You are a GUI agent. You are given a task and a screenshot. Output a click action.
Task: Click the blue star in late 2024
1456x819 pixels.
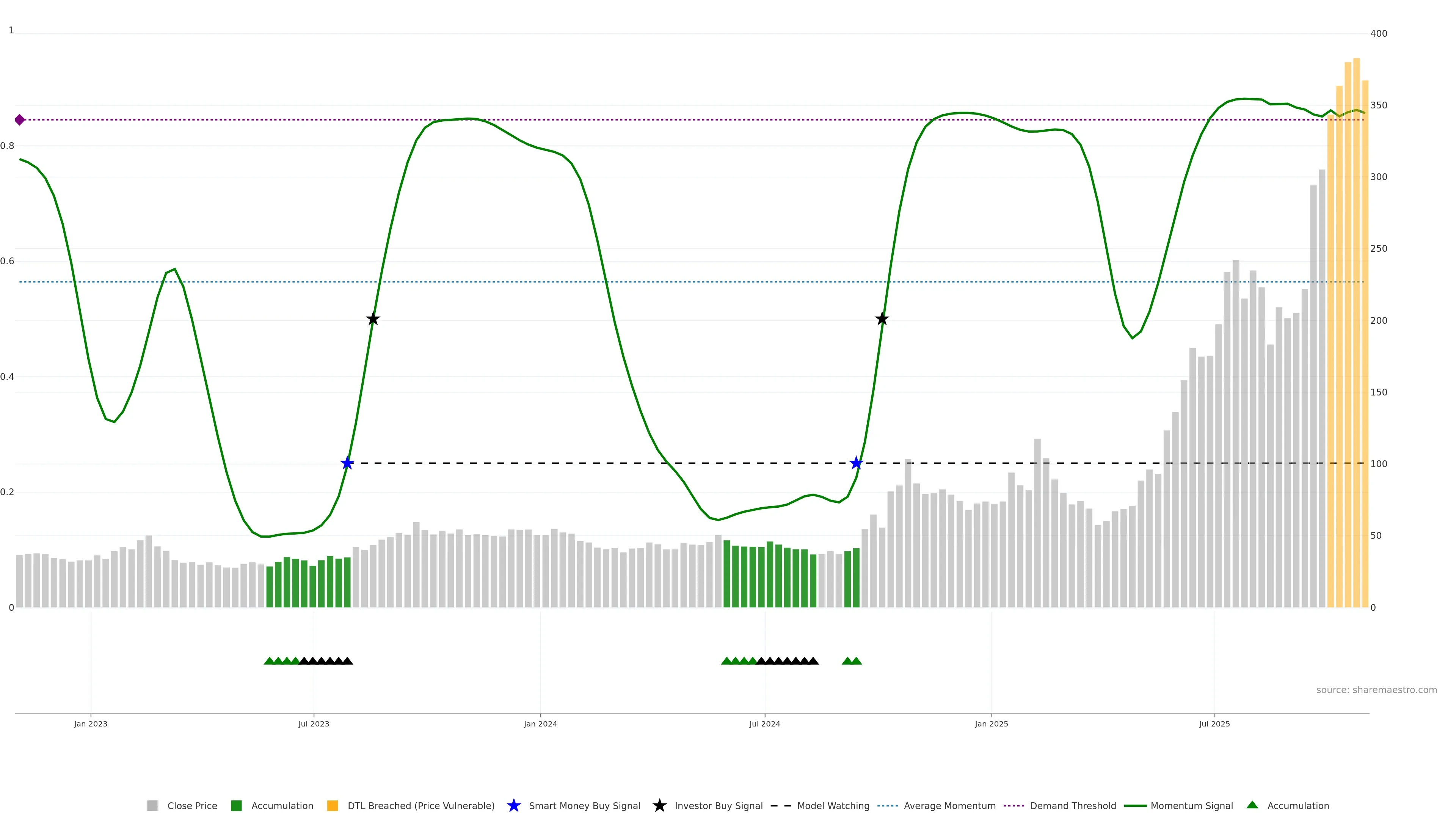coord(856,463)
